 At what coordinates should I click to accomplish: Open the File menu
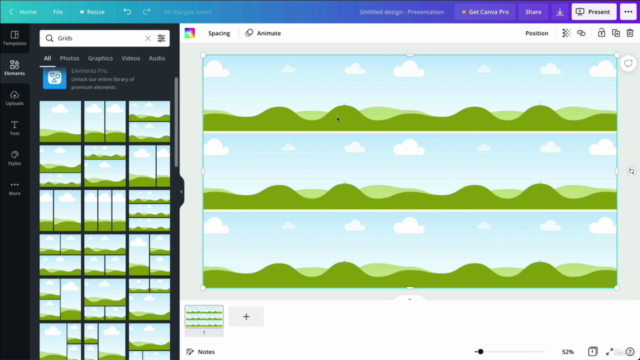click(x=58, y=12)
